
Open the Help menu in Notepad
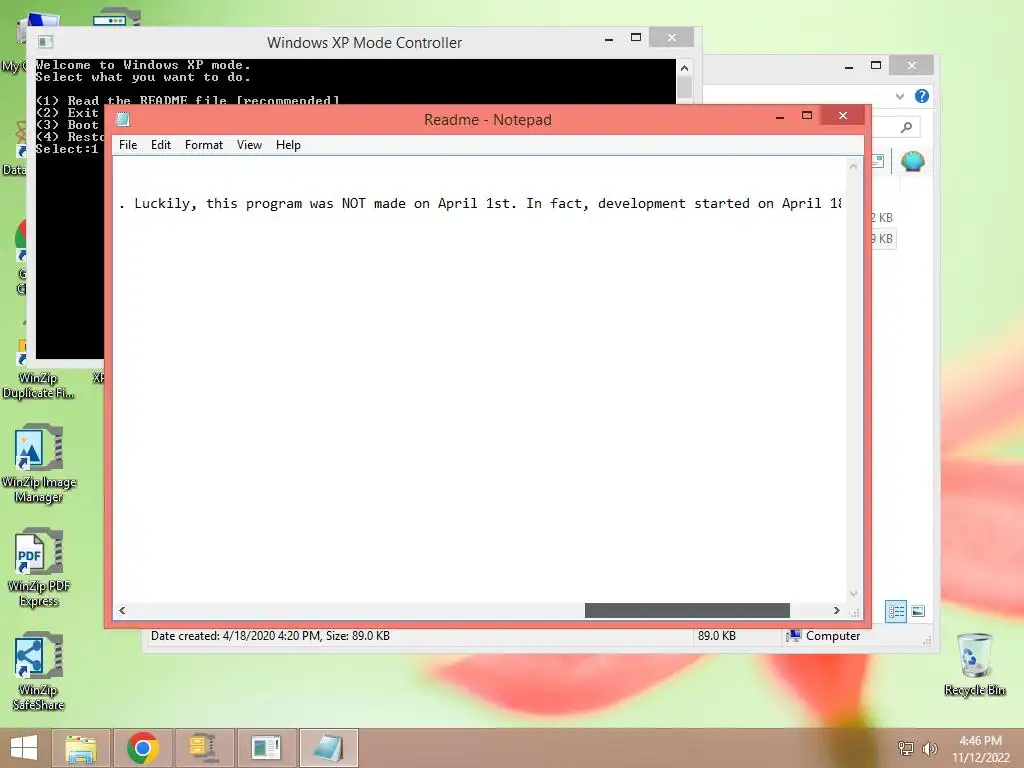[288, 145]
